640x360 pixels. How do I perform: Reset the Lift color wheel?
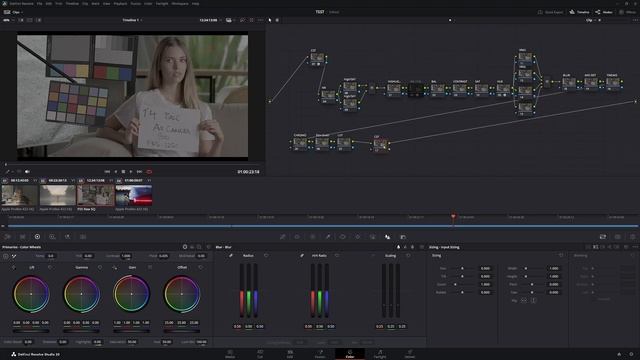[50, 267]
